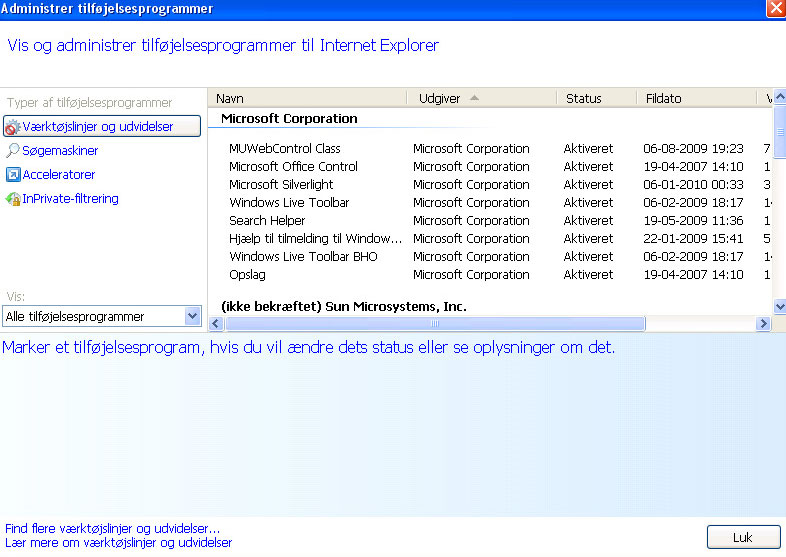
Task: Click the Udgiver cell of the Opslag row
Action: [x=471, y=275]
